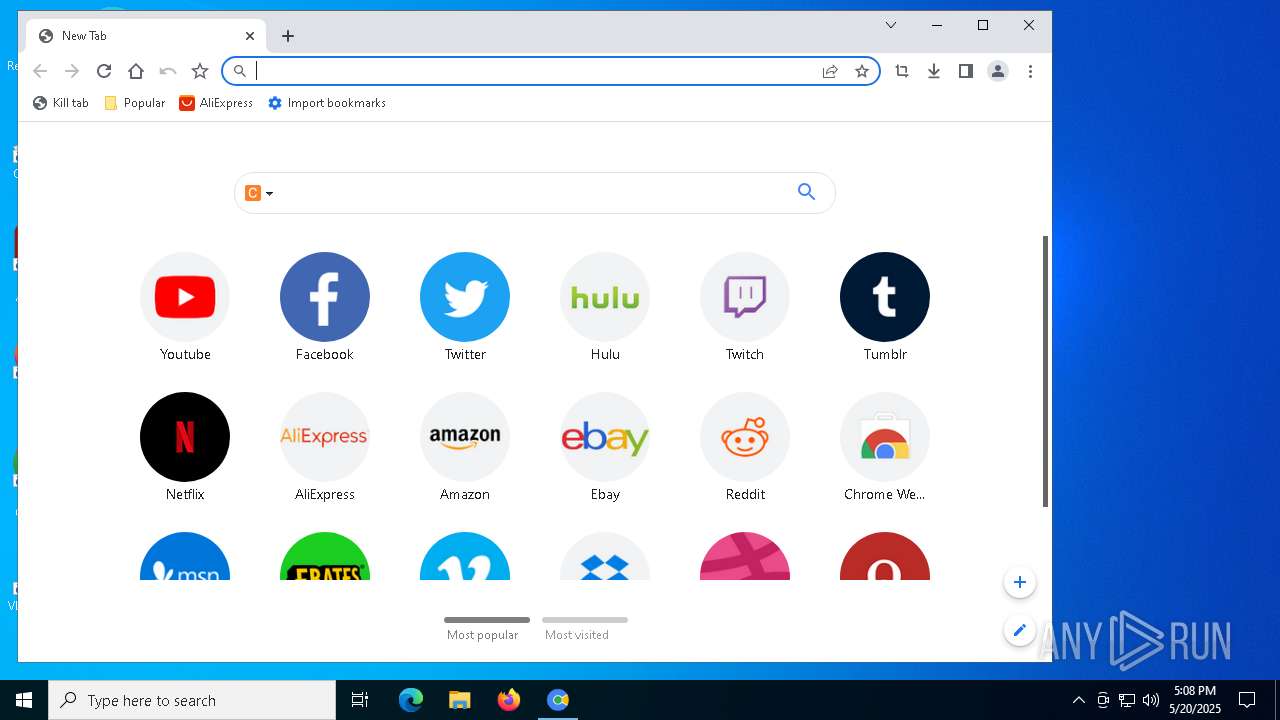The width and height of the screenshot is (1280, 720).
Task: Open the Kill tab bookmark
Action: point(61,103)
